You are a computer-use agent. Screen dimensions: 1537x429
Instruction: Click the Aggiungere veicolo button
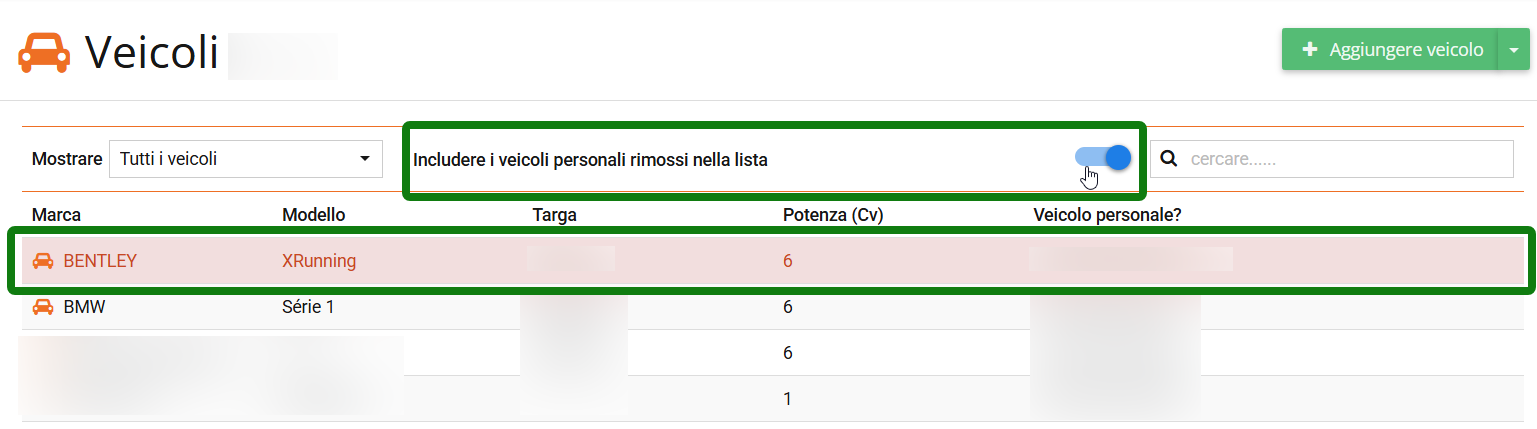[x=1390, y=49]
